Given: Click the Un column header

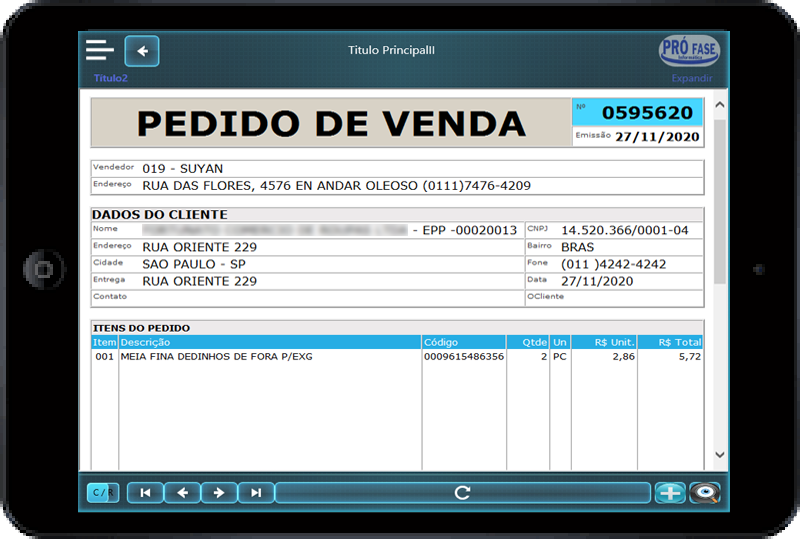Looking at the screenshot, I should pos(560,342).
